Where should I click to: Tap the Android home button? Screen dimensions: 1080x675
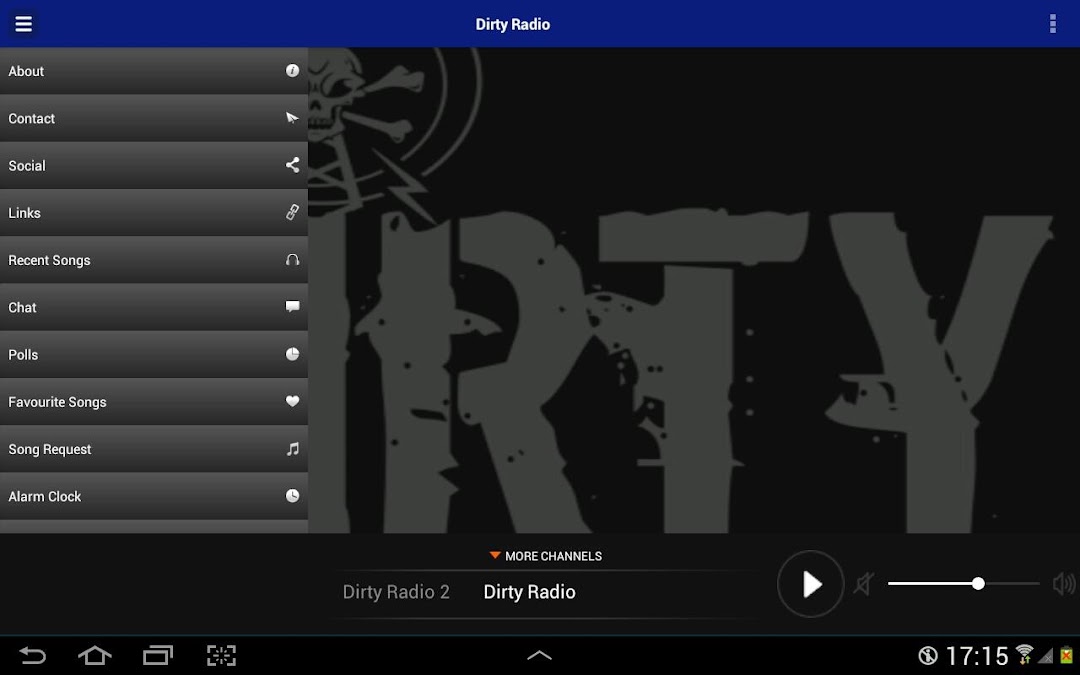(x=95, y=655)
